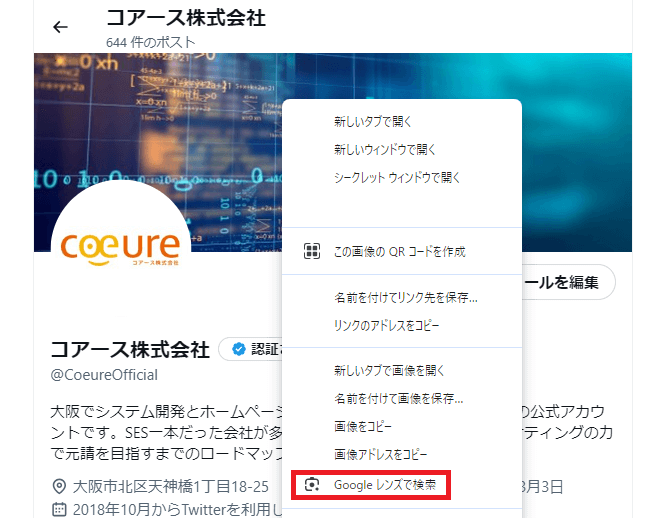This screenshot has width=655, height=518.
Task: Select Google レンズで検索 menu entry
Action: pyautogui.click(x=385, y=485)
